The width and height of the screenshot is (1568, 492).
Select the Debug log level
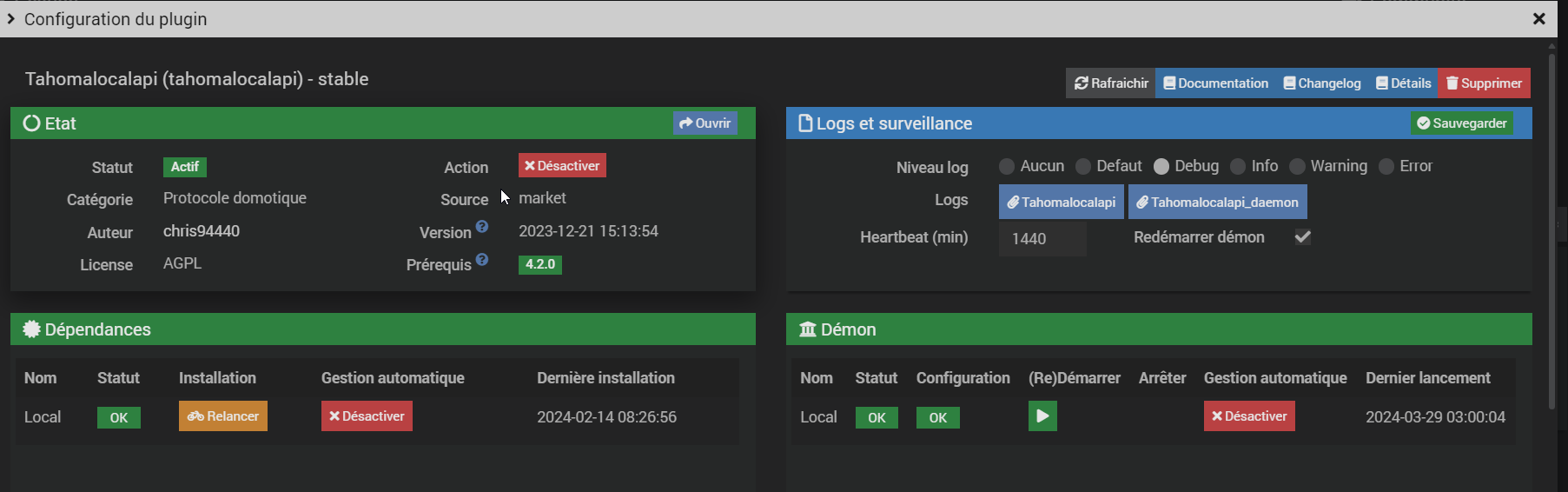pyautogui.click(x=1161, y=166)
